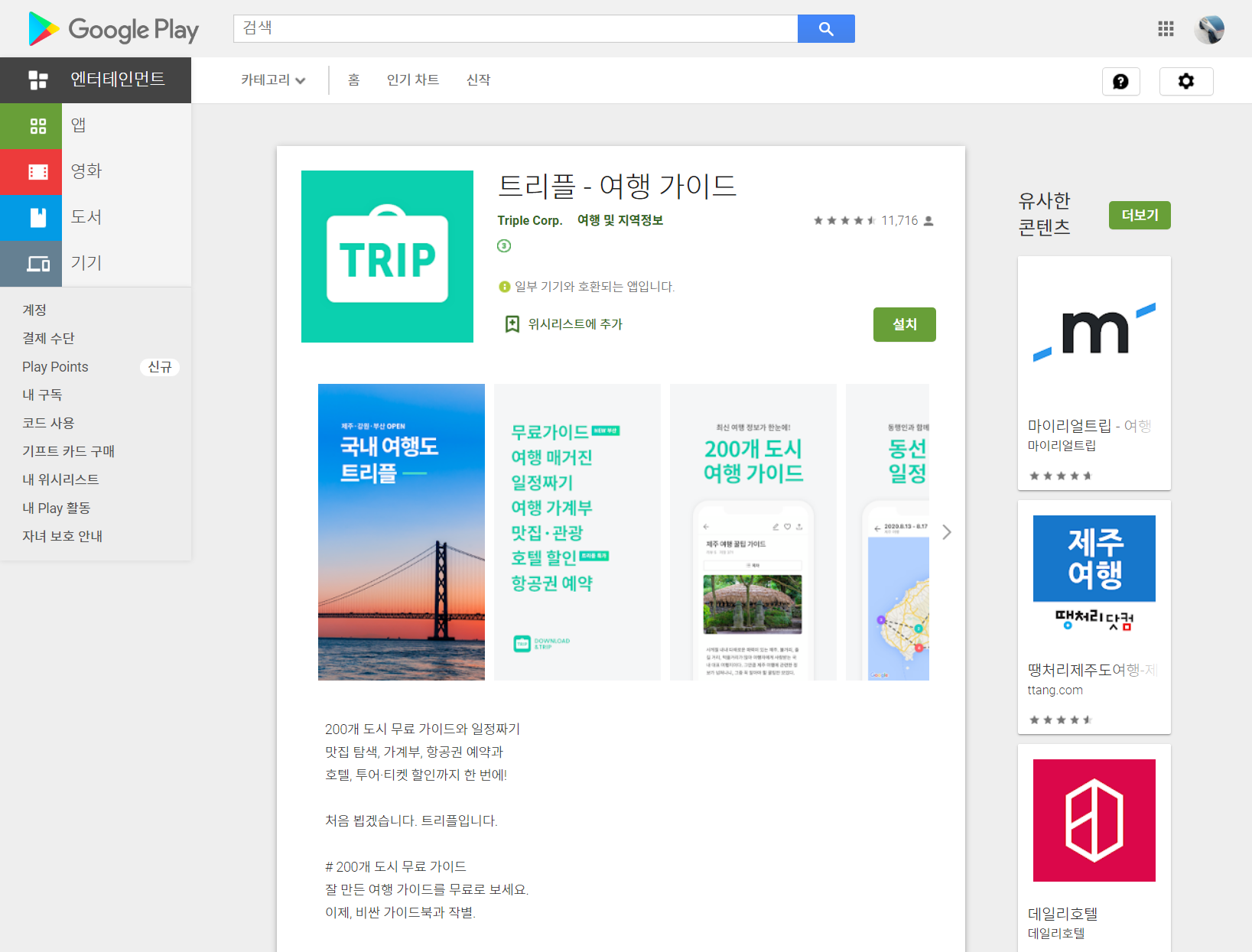Click the content rating 3 icon
Viewport: 1252px width, 952px height.
(503, 245)
